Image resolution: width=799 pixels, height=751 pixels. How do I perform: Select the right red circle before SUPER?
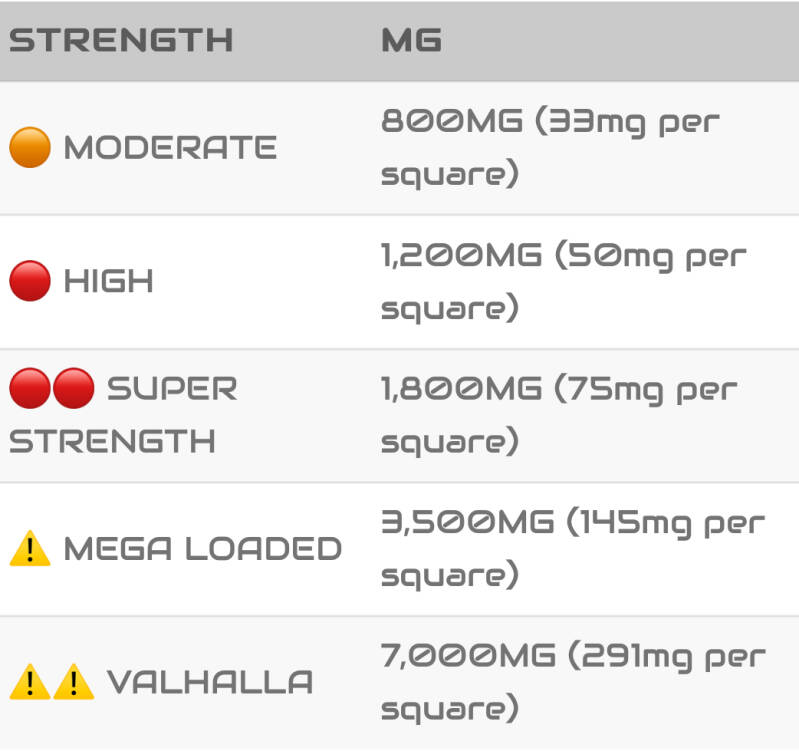(x=73, y=387)
